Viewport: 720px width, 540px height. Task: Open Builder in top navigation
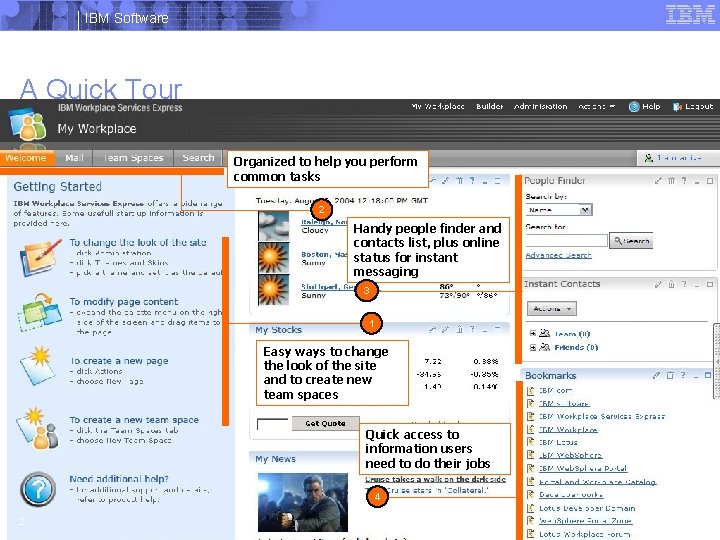(489, 106)
